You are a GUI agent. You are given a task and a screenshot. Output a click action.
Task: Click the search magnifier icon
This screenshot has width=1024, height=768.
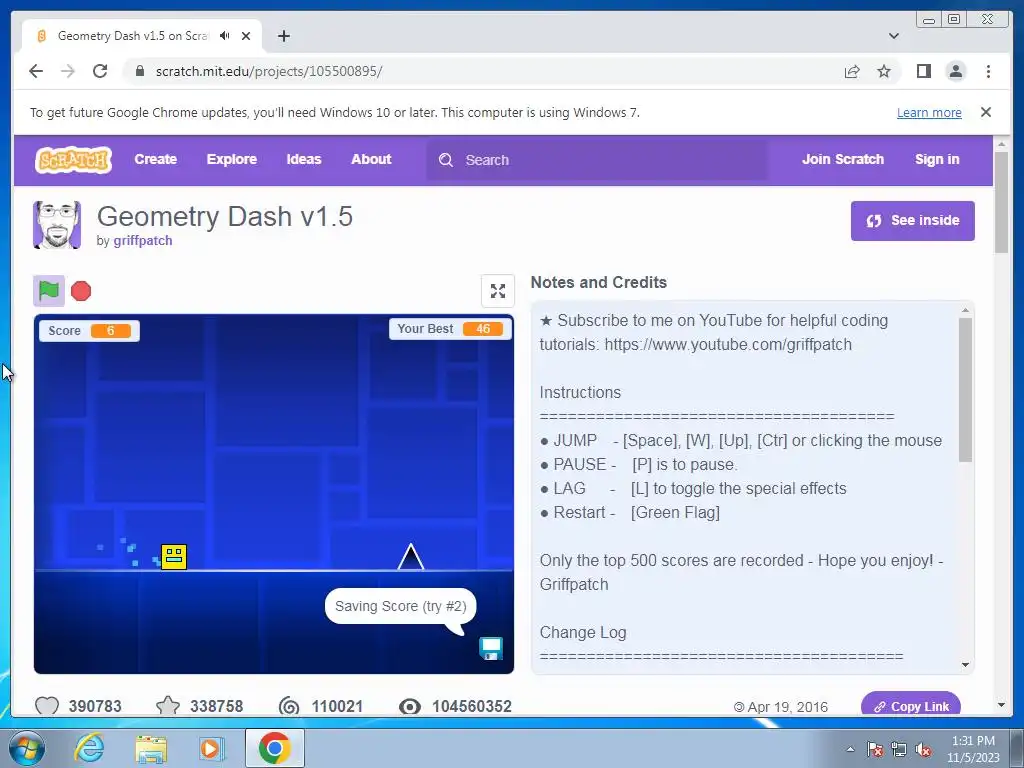[446, 160]
